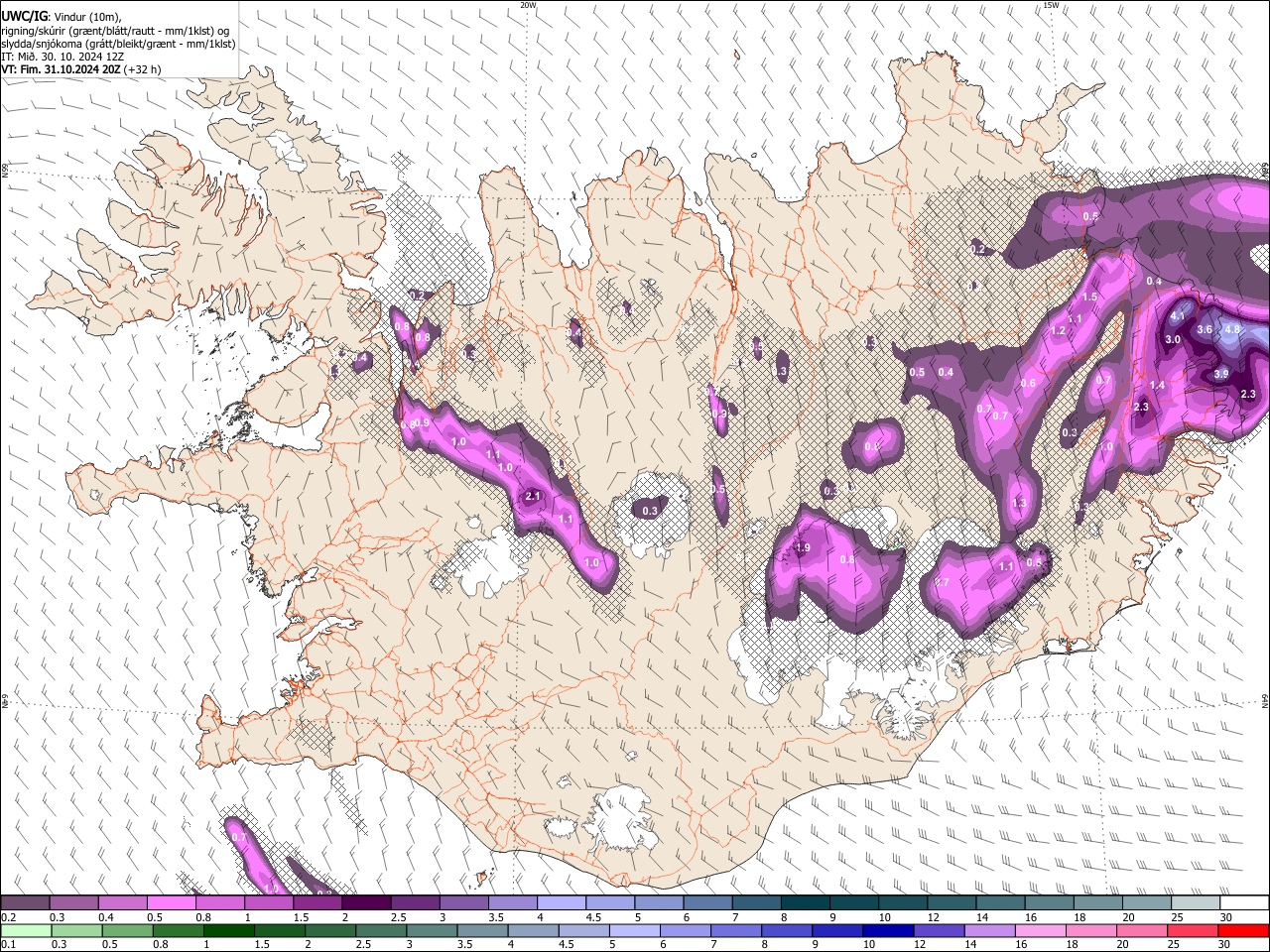
Task: Pick the dark purple snow swatch at 2
Action: 366,903
